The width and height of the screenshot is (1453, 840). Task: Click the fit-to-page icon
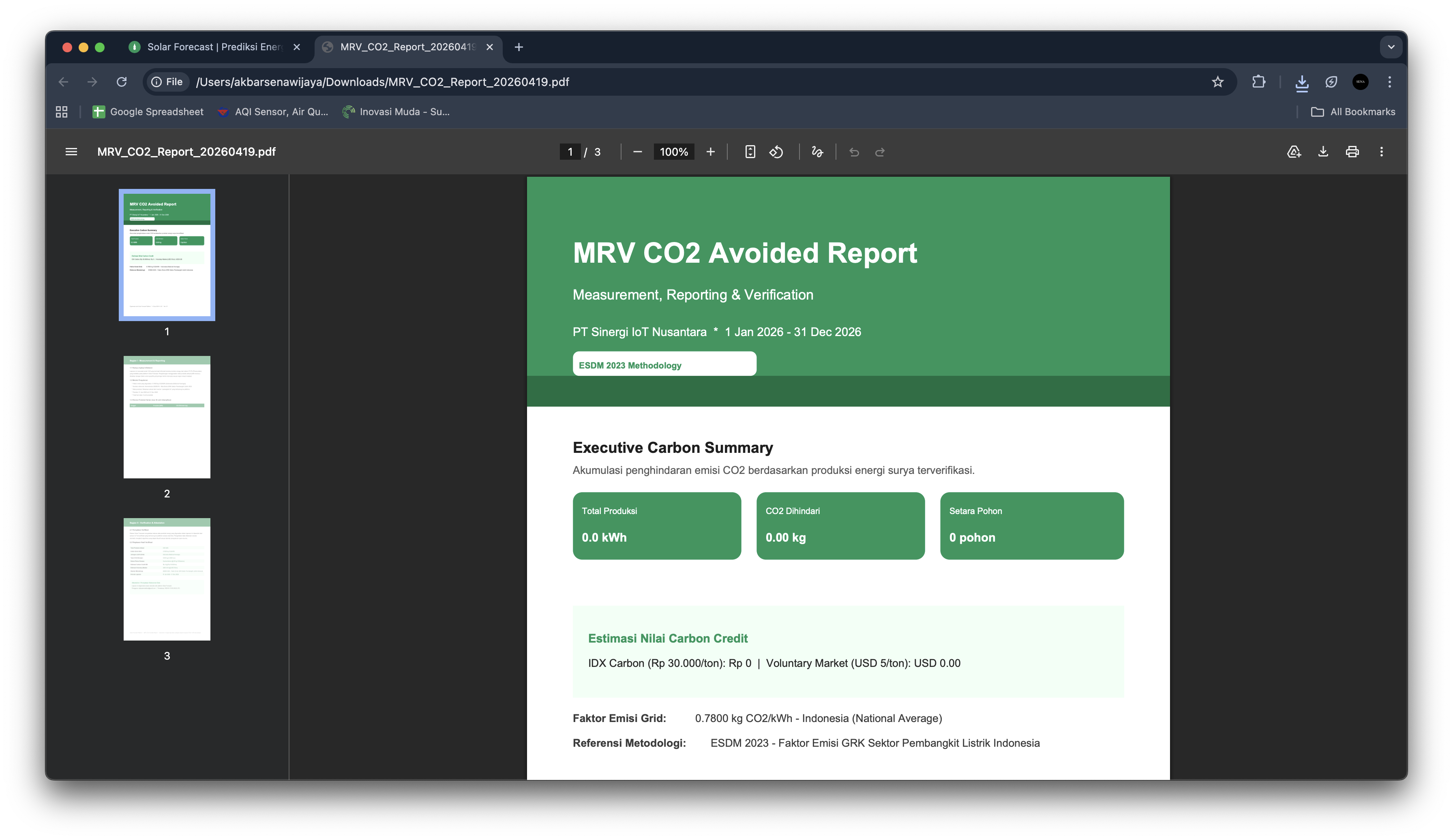(x=750, y=152)
